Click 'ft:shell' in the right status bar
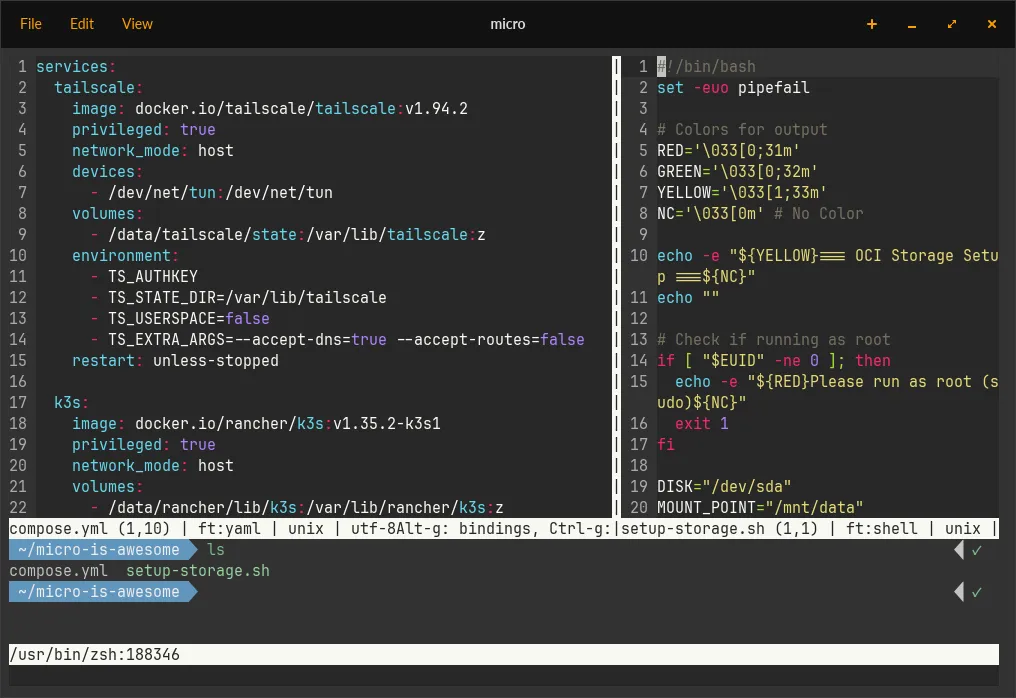This screenshot has height=698, width=1016. [881, 529]
